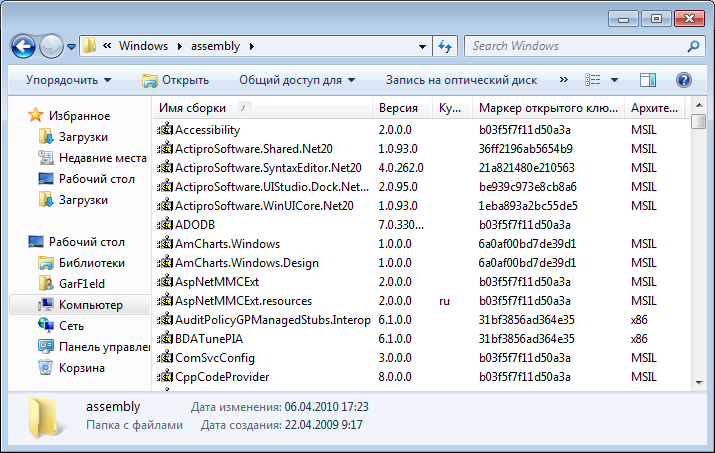Open Панель управления in sidebar

[104, 347]
